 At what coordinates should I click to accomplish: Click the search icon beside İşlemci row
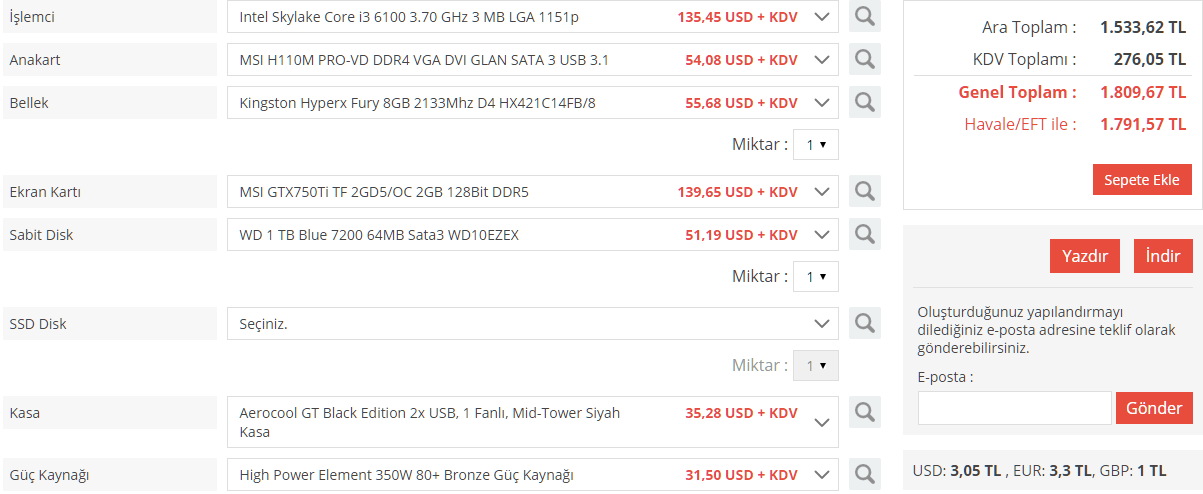pos(865,17)
